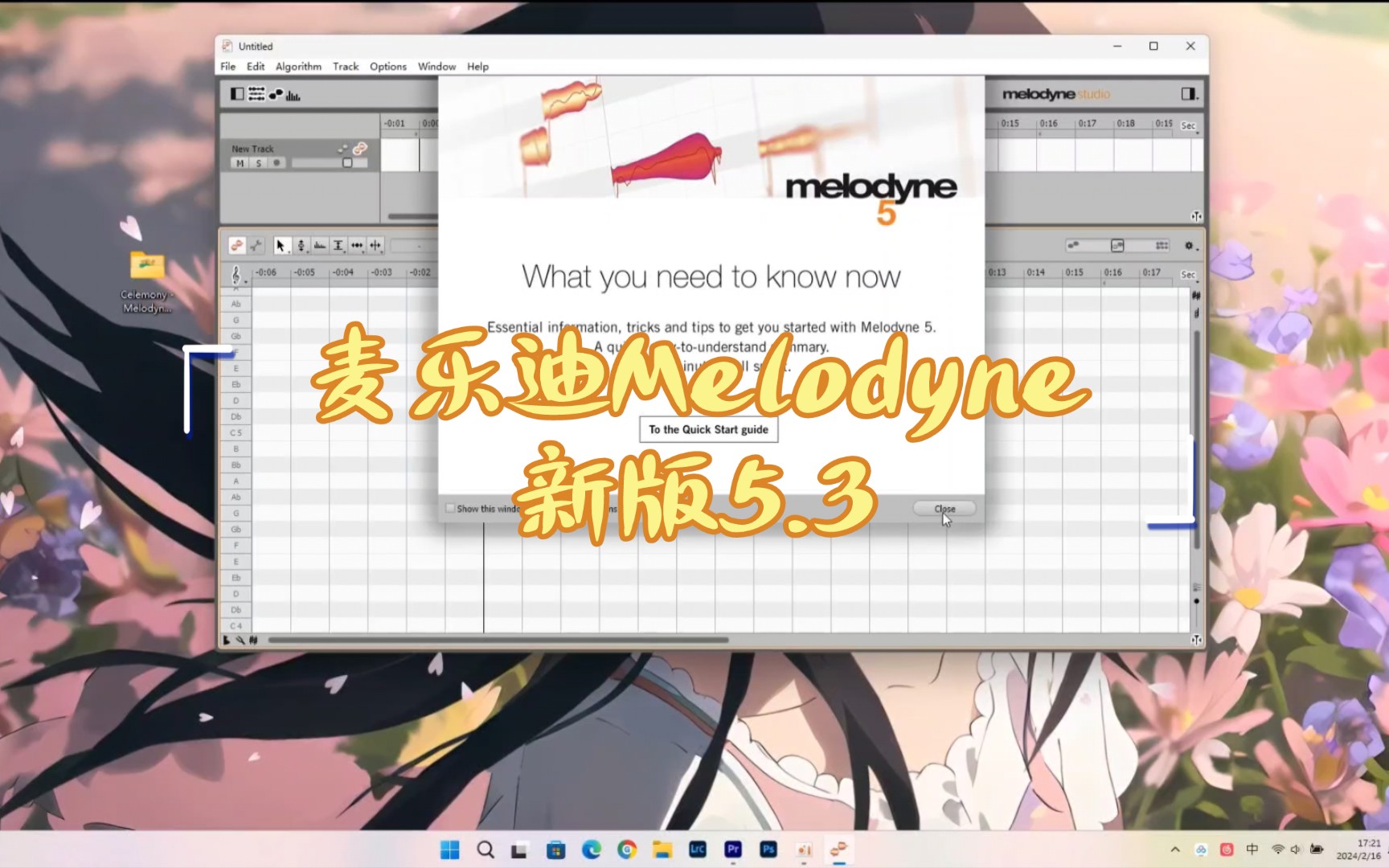Open the Windows Start menu
Screen dimensions: 1389x868
pyautogui.click(x=450, y=850)
